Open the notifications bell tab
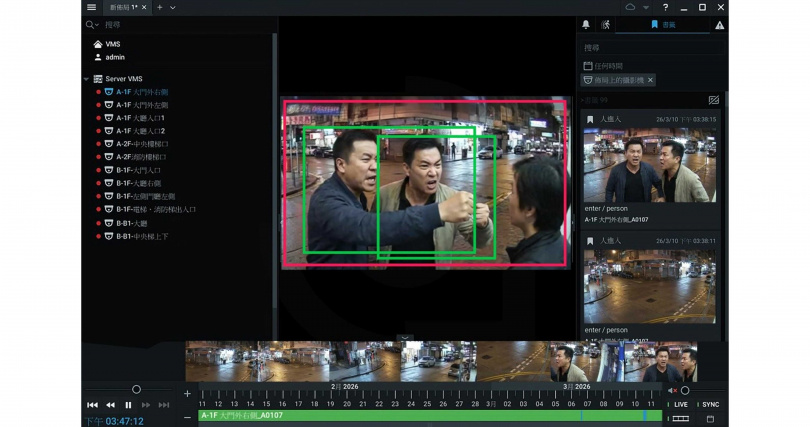 pos(586,25)
